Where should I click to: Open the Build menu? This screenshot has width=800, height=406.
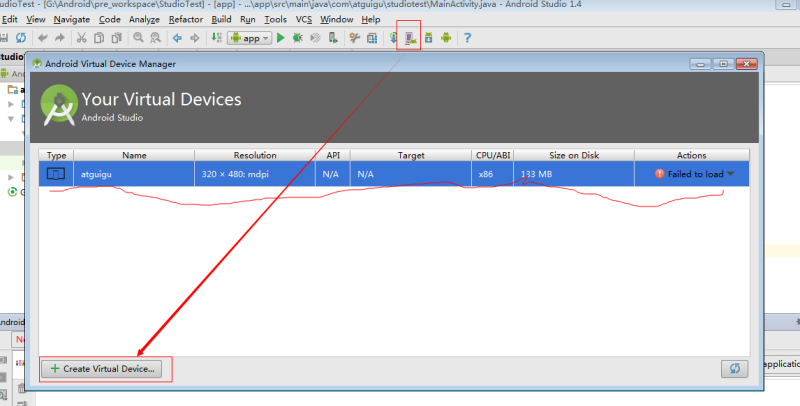click(x=221, y=19)
